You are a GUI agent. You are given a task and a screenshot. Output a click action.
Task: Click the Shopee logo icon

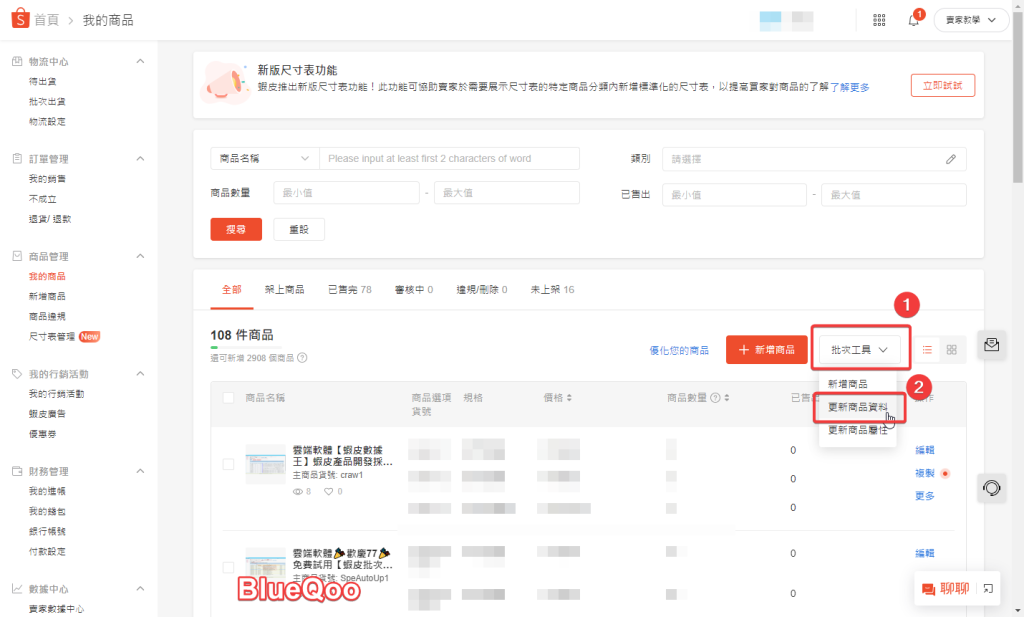pyautogui.click(x=19, y=19)
